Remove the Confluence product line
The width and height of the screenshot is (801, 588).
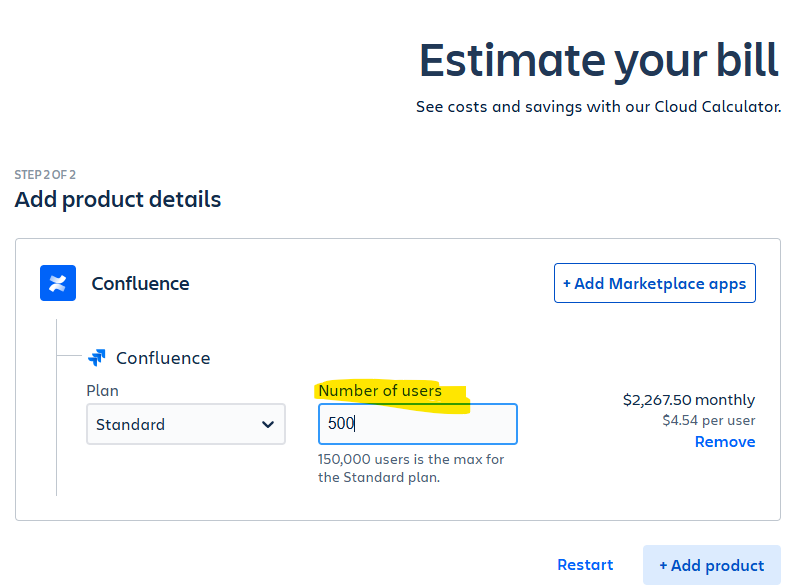tap(725, 442)
